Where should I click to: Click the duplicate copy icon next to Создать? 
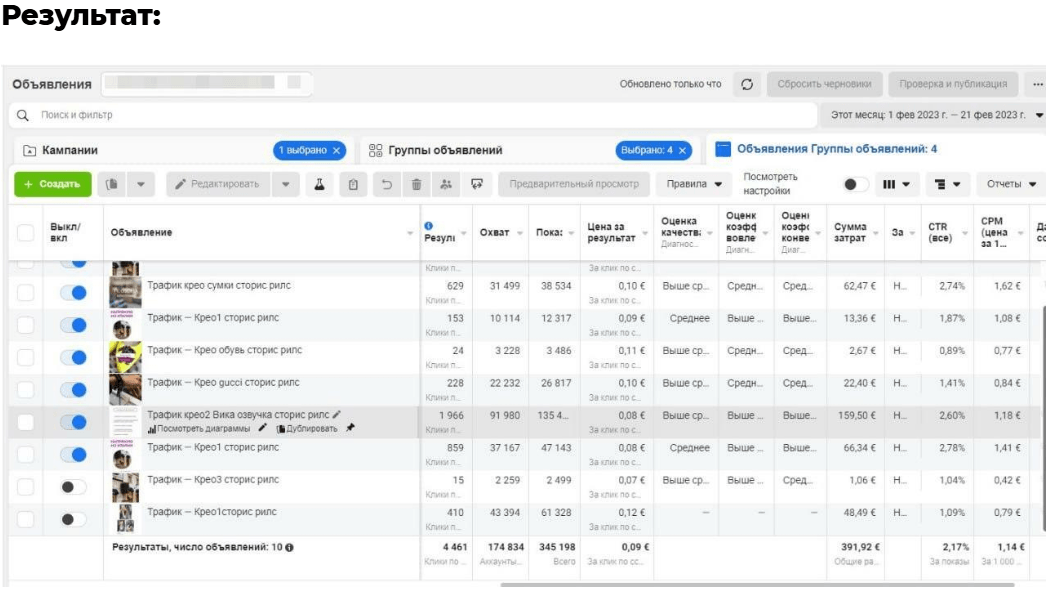[114, 184]
